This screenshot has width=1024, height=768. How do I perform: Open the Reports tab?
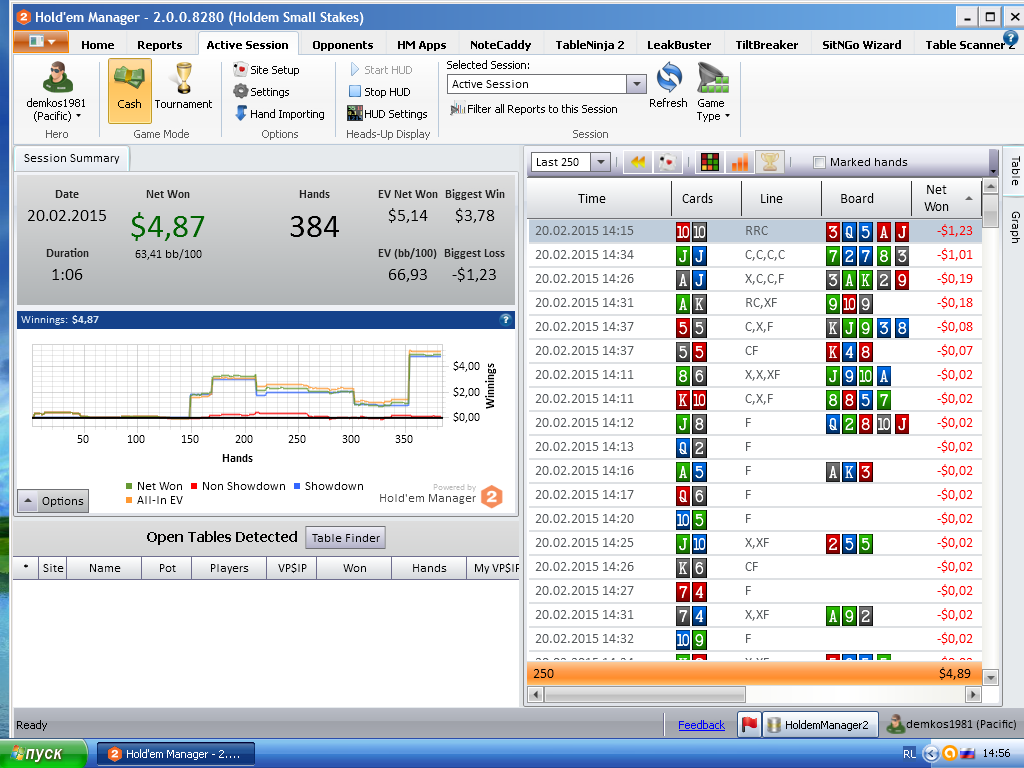point(159,44)
